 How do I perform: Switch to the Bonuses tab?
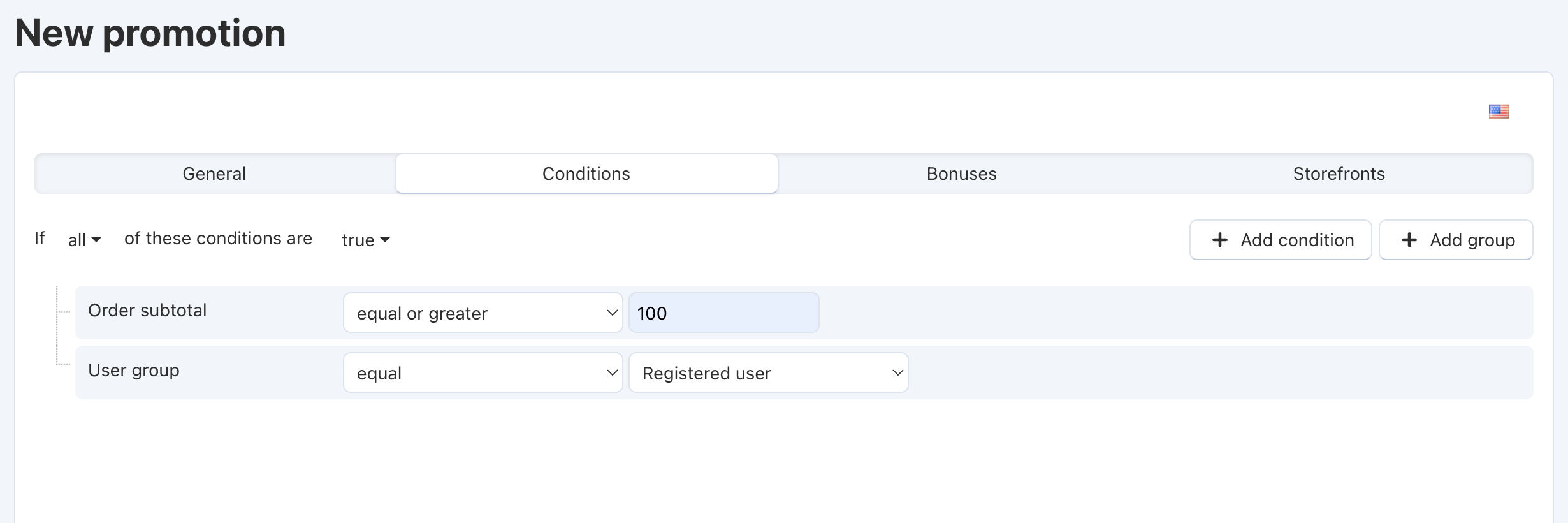tap(962, 173)
